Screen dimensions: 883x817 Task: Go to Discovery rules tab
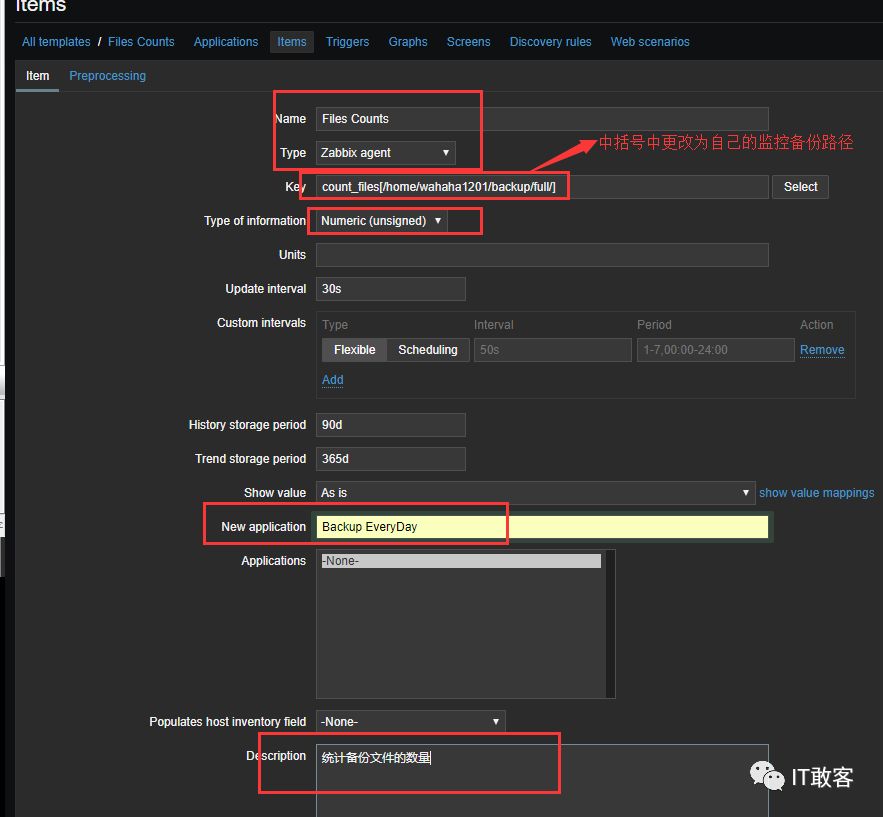click(550, 42)
